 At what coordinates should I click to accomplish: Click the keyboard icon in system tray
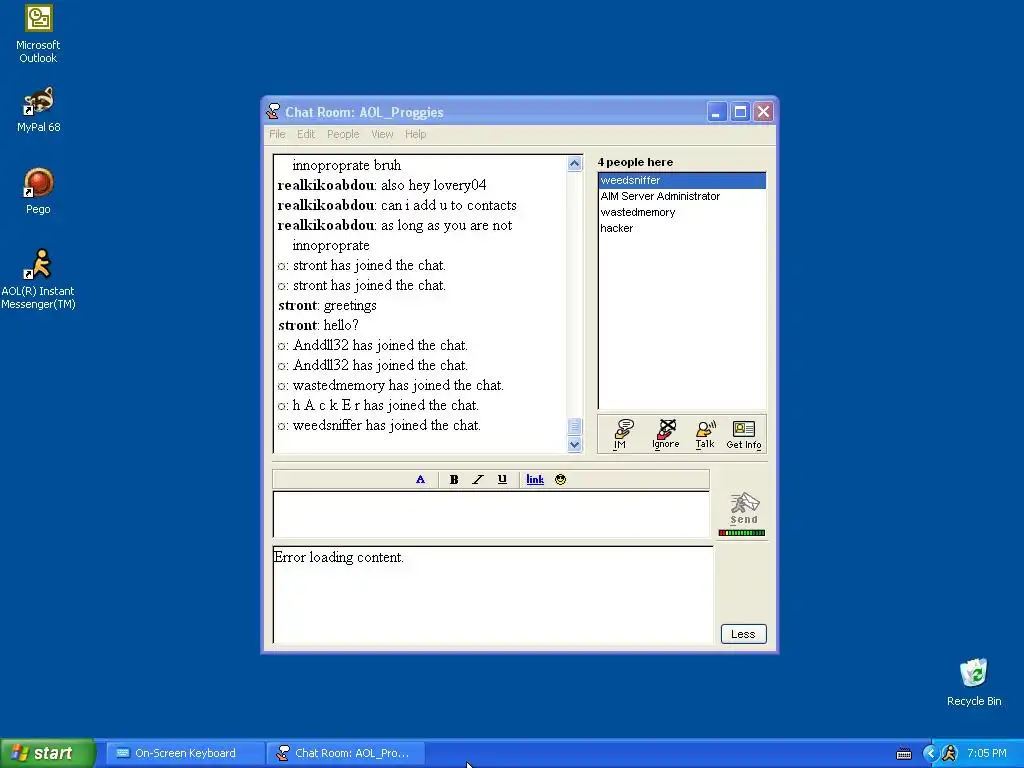tap(904, 754)
